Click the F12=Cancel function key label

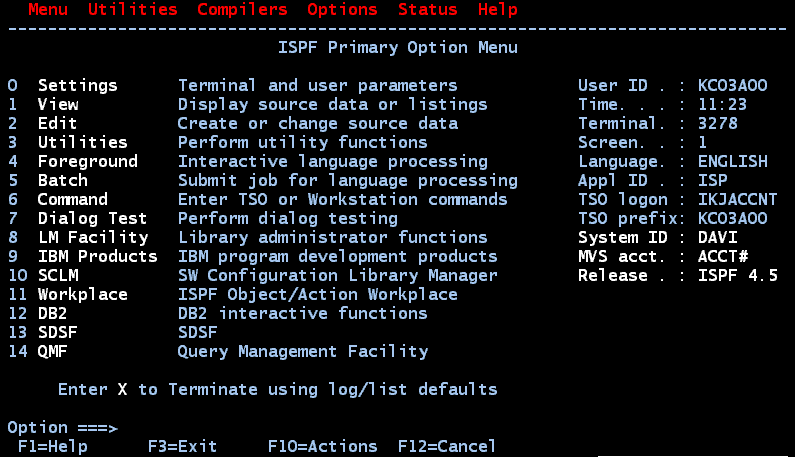(447, 446)
